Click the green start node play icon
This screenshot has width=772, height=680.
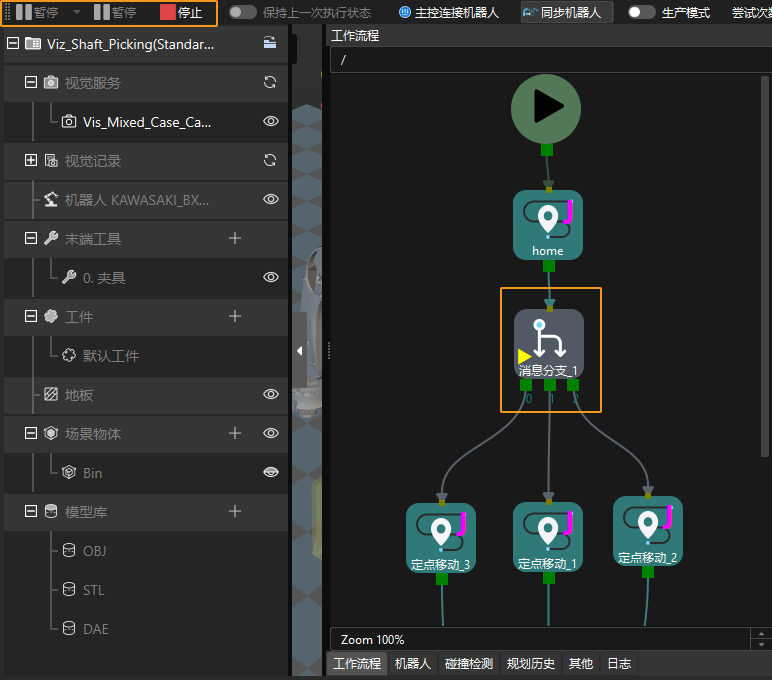(x=546, y=106)
